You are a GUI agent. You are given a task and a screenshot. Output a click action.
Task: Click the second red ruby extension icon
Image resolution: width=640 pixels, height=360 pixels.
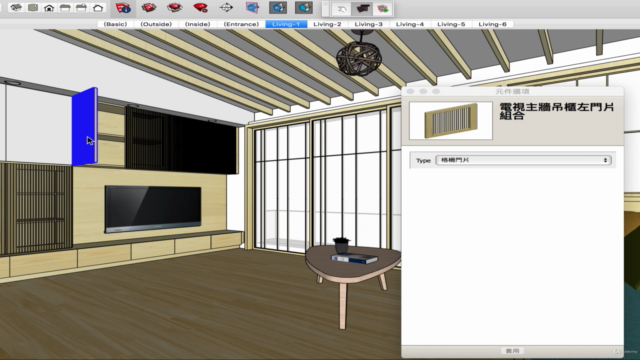pos(149,7)
